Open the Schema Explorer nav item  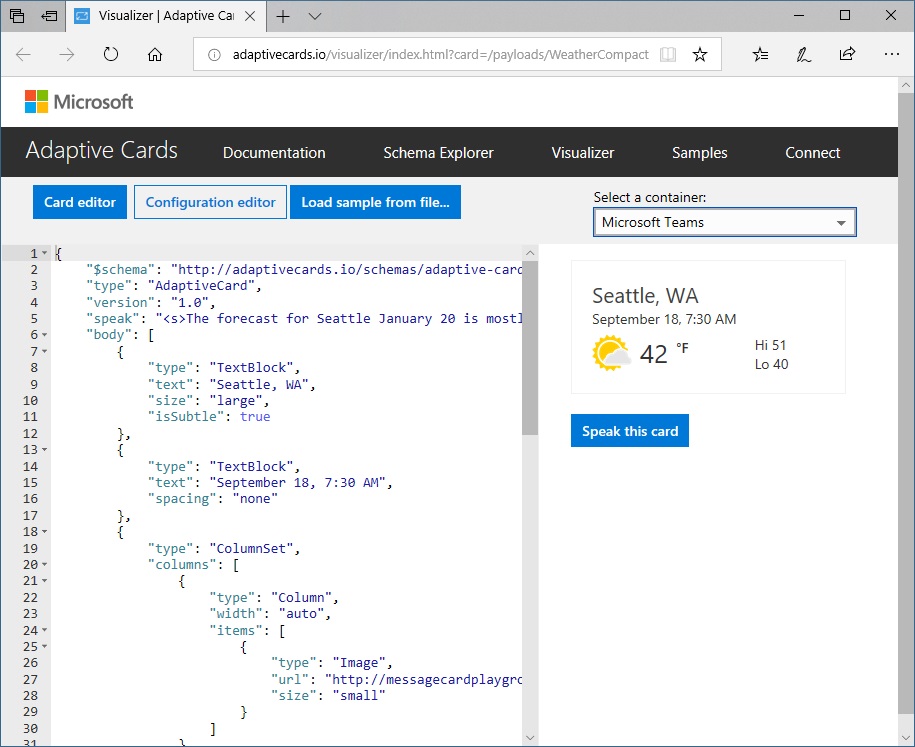[438, 153]
